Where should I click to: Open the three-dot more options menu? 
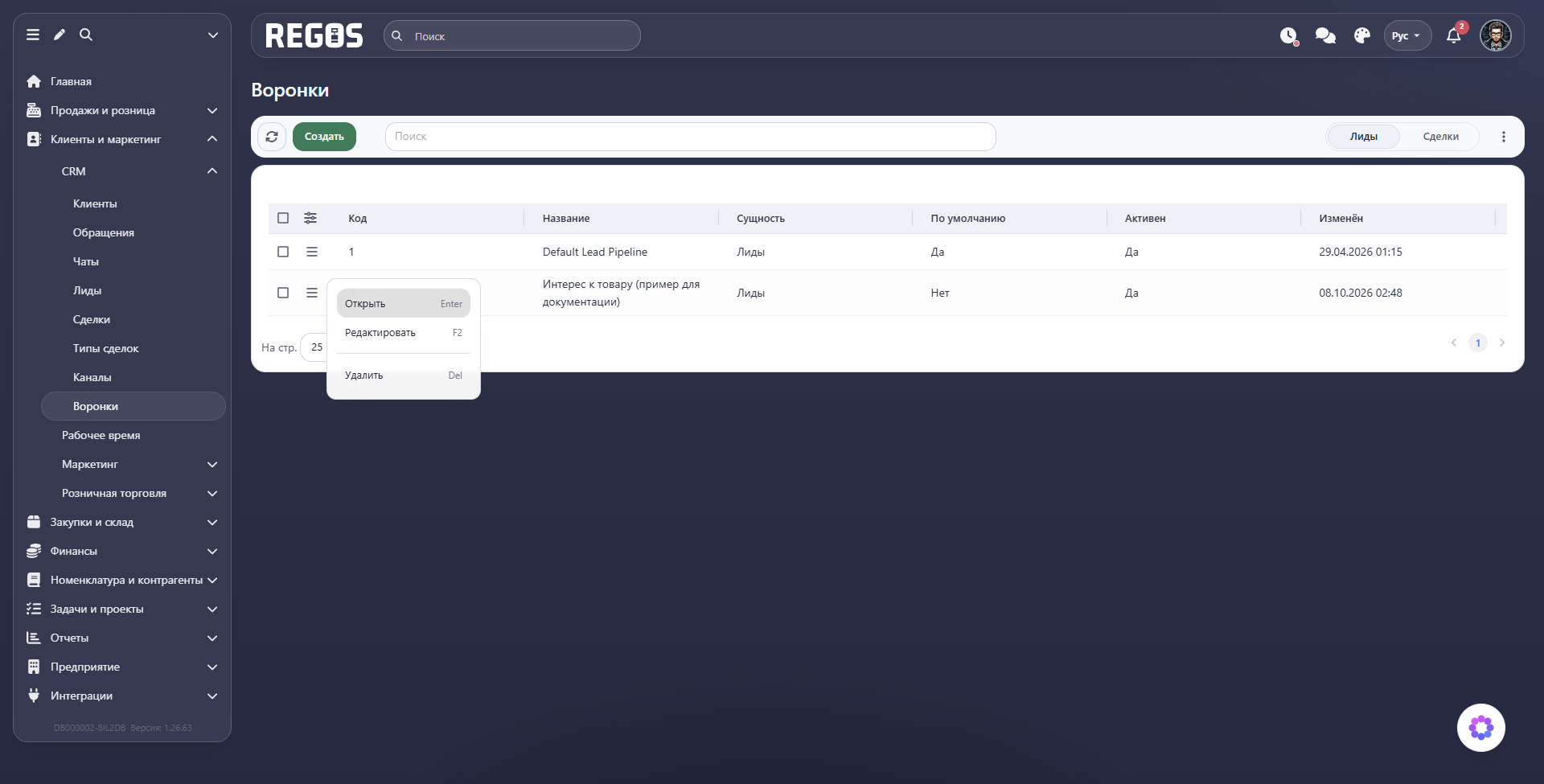[x=1503, y=137]
